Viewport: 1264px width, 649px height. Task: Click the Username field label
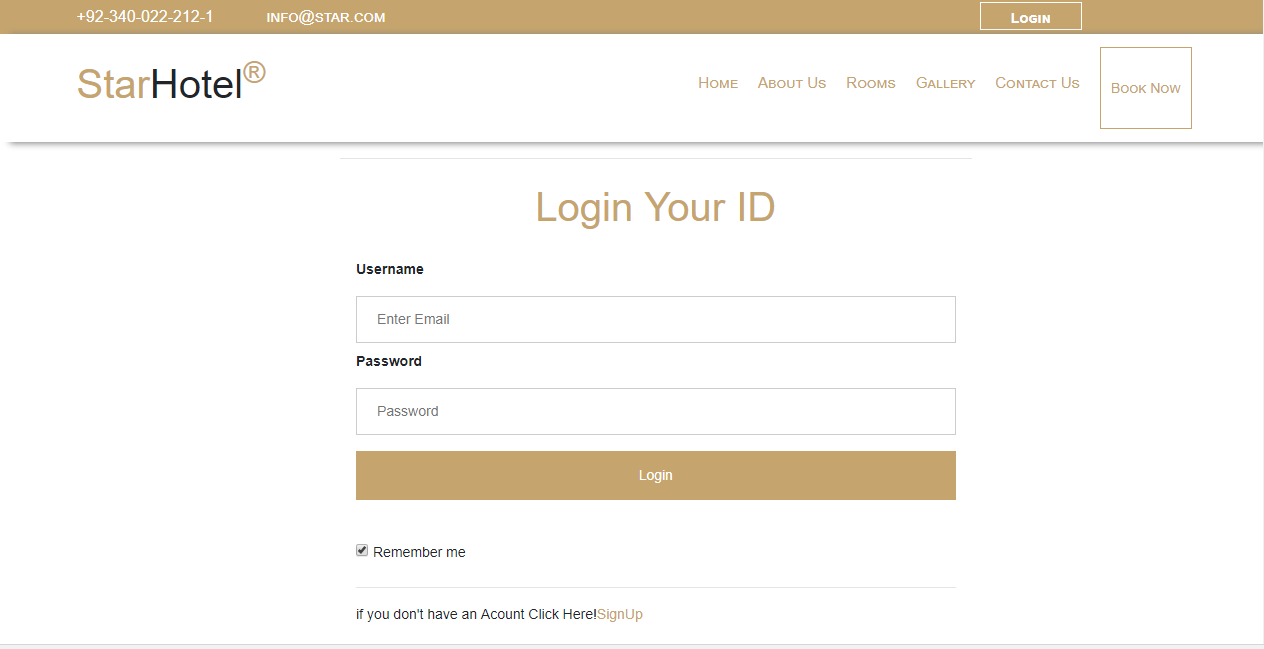389,269
